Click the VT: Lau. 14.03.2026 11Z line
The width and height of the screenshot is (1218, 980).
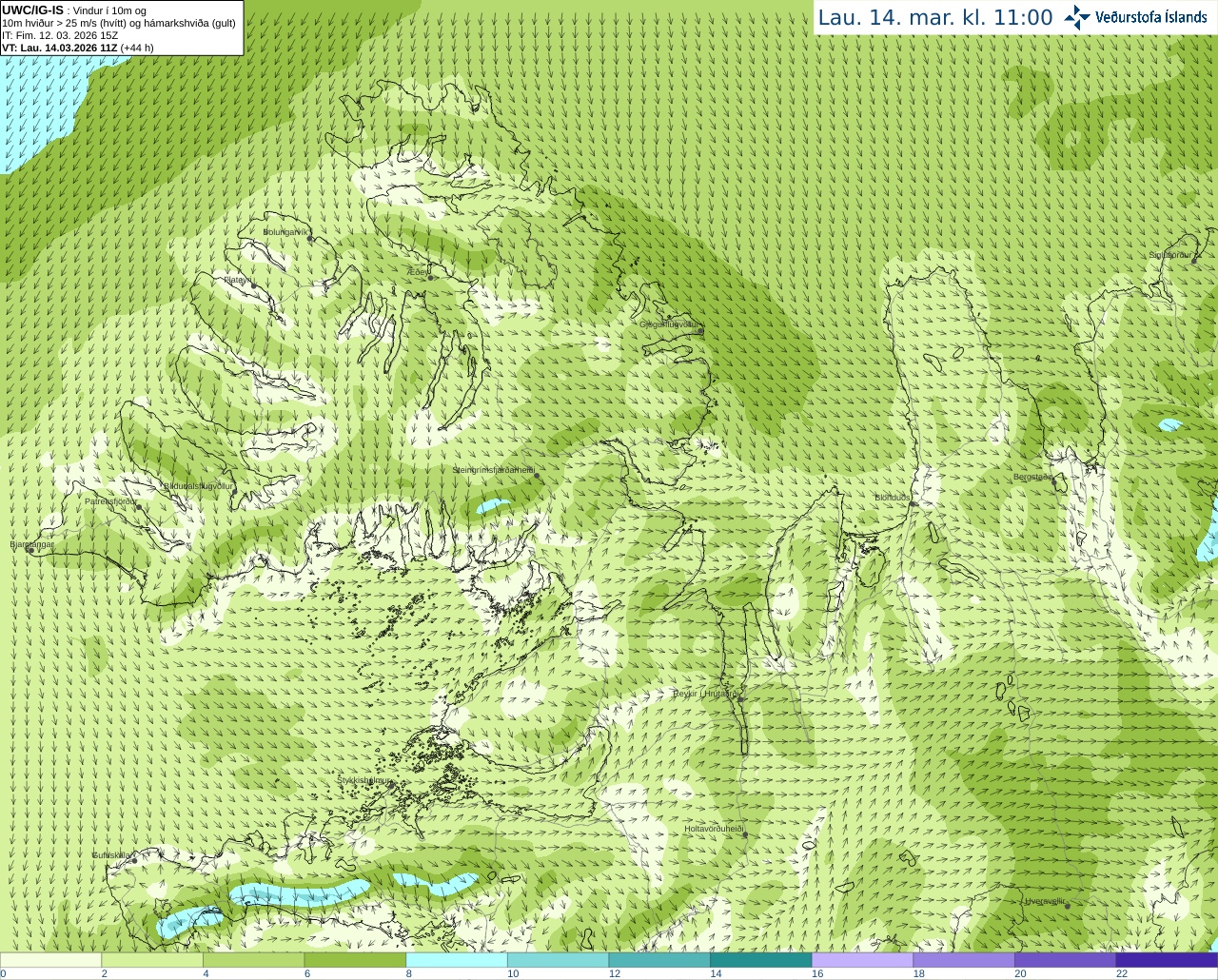click(78, 48)
